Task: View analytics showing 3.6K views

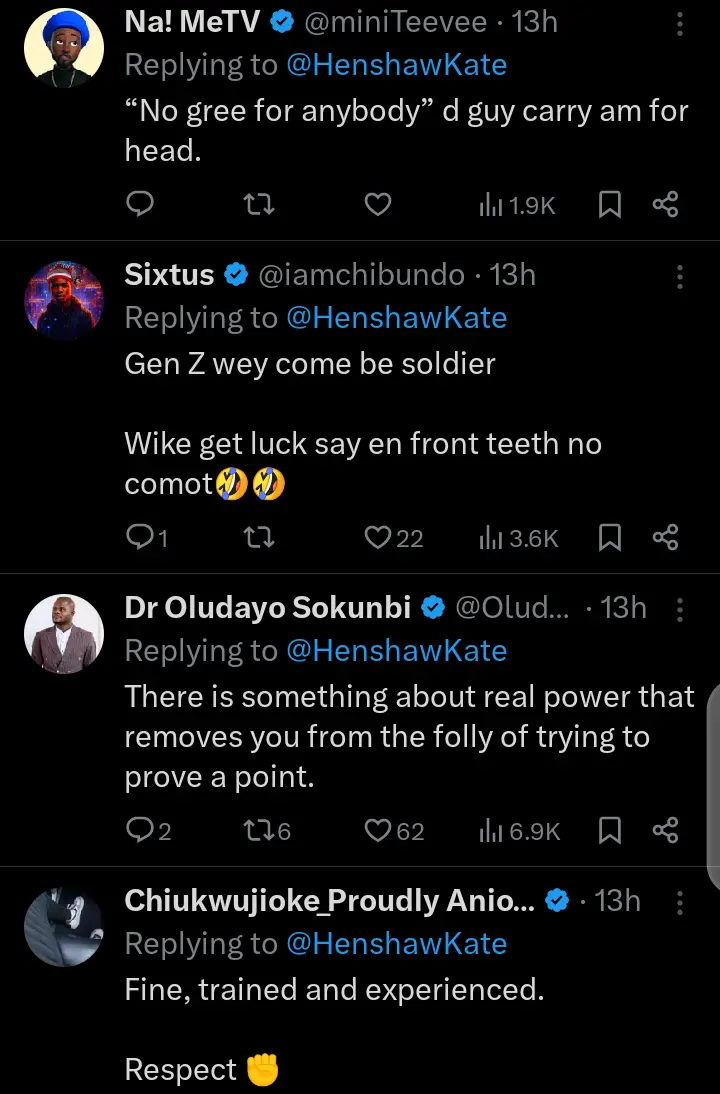Action: [x=518, y=538]
